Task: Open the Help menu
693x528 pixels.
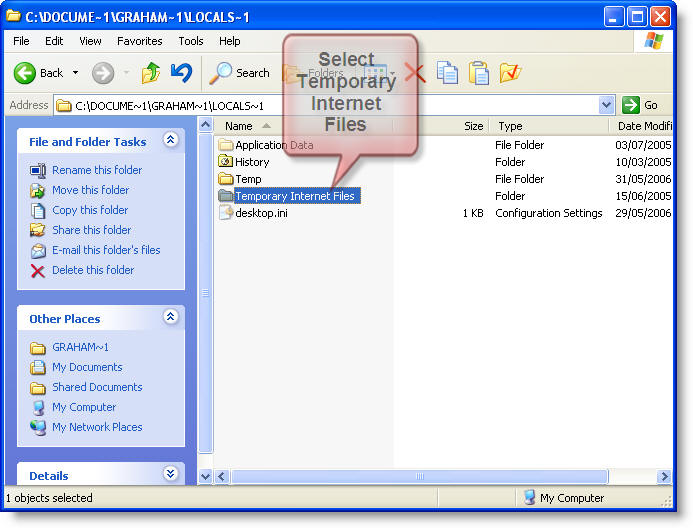Action: pos(229,41)
